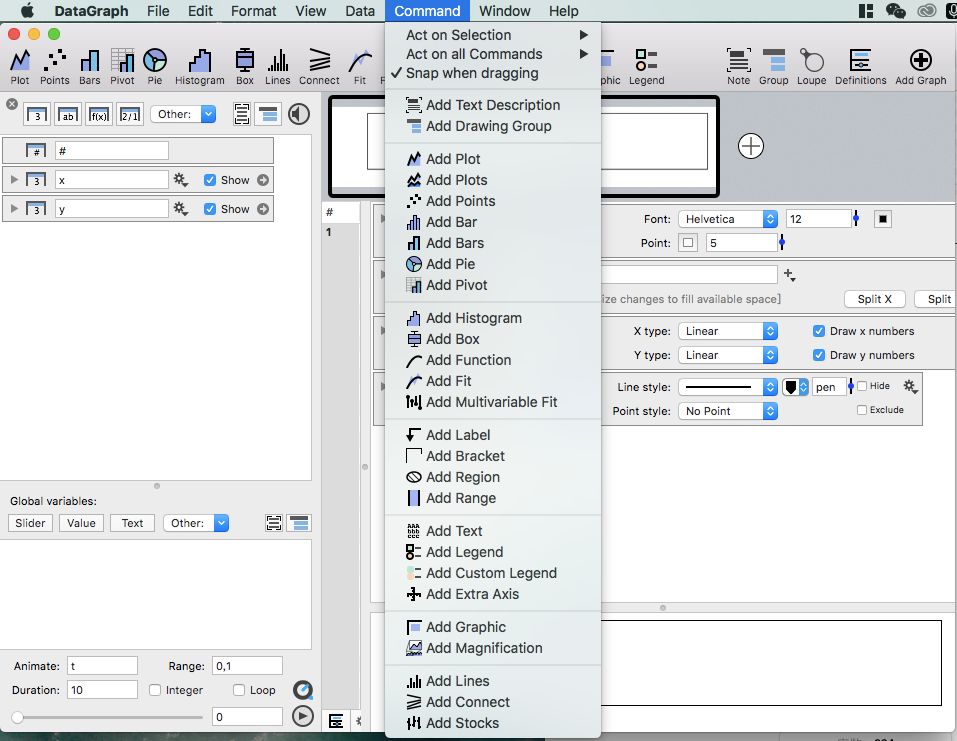Click the Group toolbar icon
The width and height of the screenshot is (957, 741).
click(x=774, y=67)
